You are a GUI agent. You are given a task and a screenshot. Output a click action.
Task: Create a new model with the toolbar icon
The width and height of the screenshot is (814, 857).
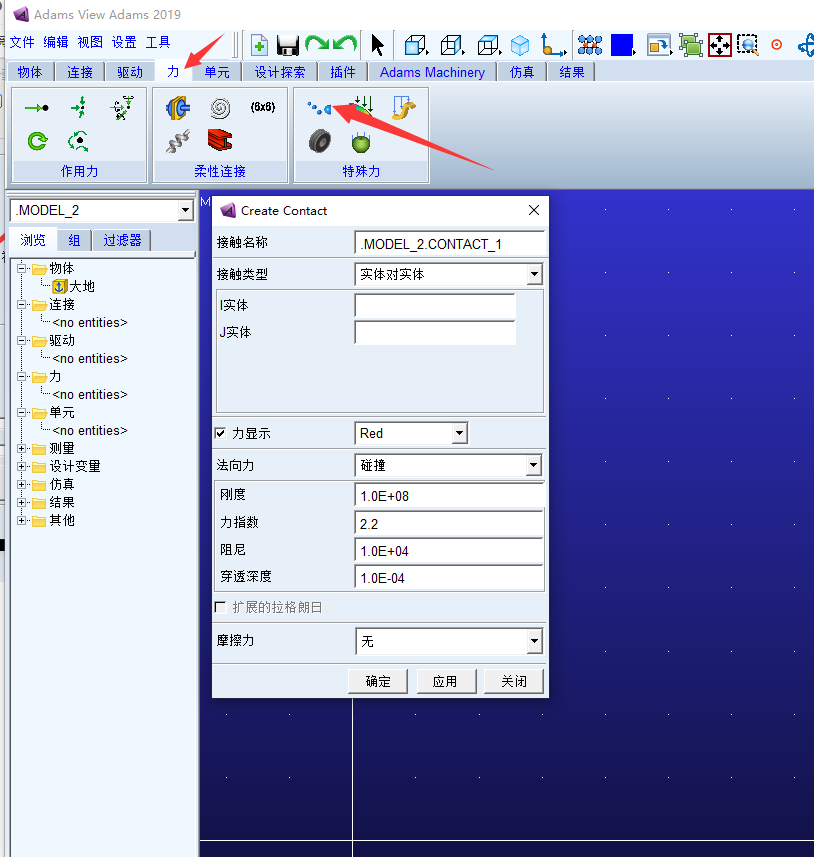259,45
